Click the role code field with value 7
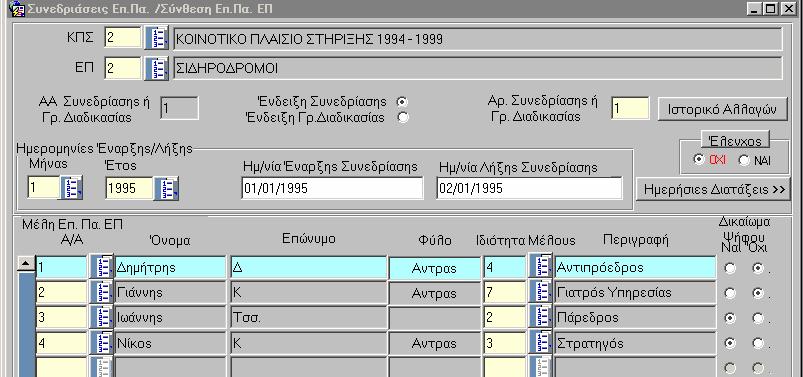The height and width of the screenshot is (377, 803). click(505, 292)
